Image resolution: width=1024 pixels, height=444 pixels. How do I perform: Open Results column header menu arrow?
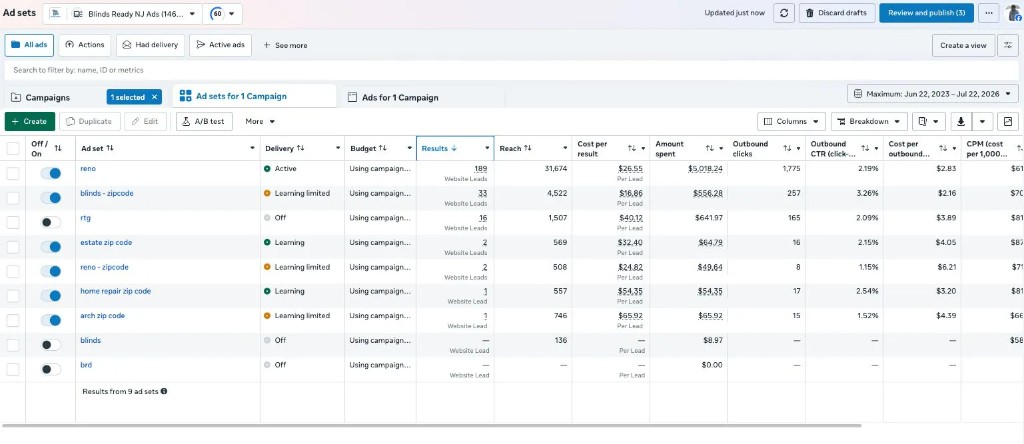[487, 148]
